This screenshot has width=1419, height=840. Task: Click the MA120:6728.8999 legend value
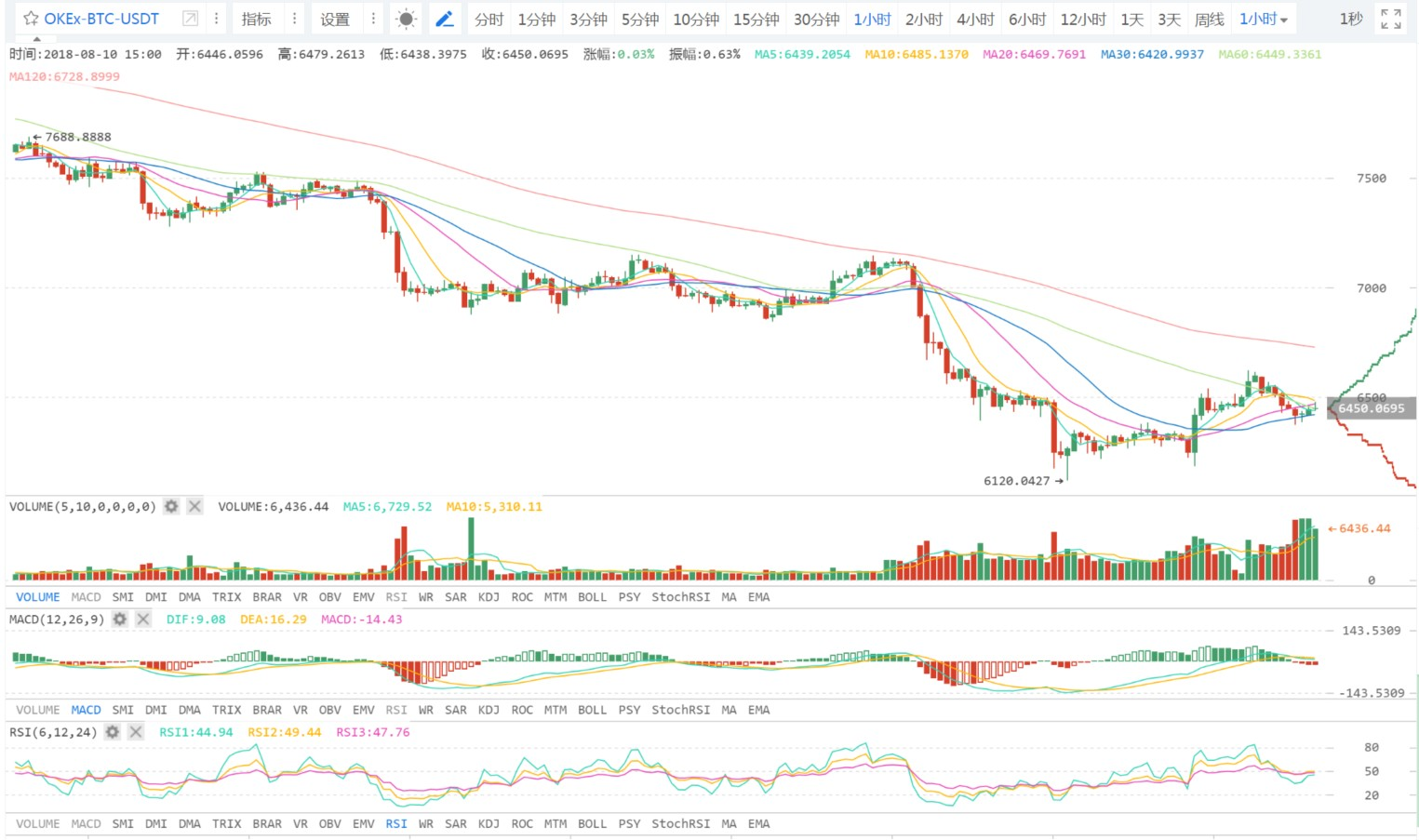[x=64, y=76]
